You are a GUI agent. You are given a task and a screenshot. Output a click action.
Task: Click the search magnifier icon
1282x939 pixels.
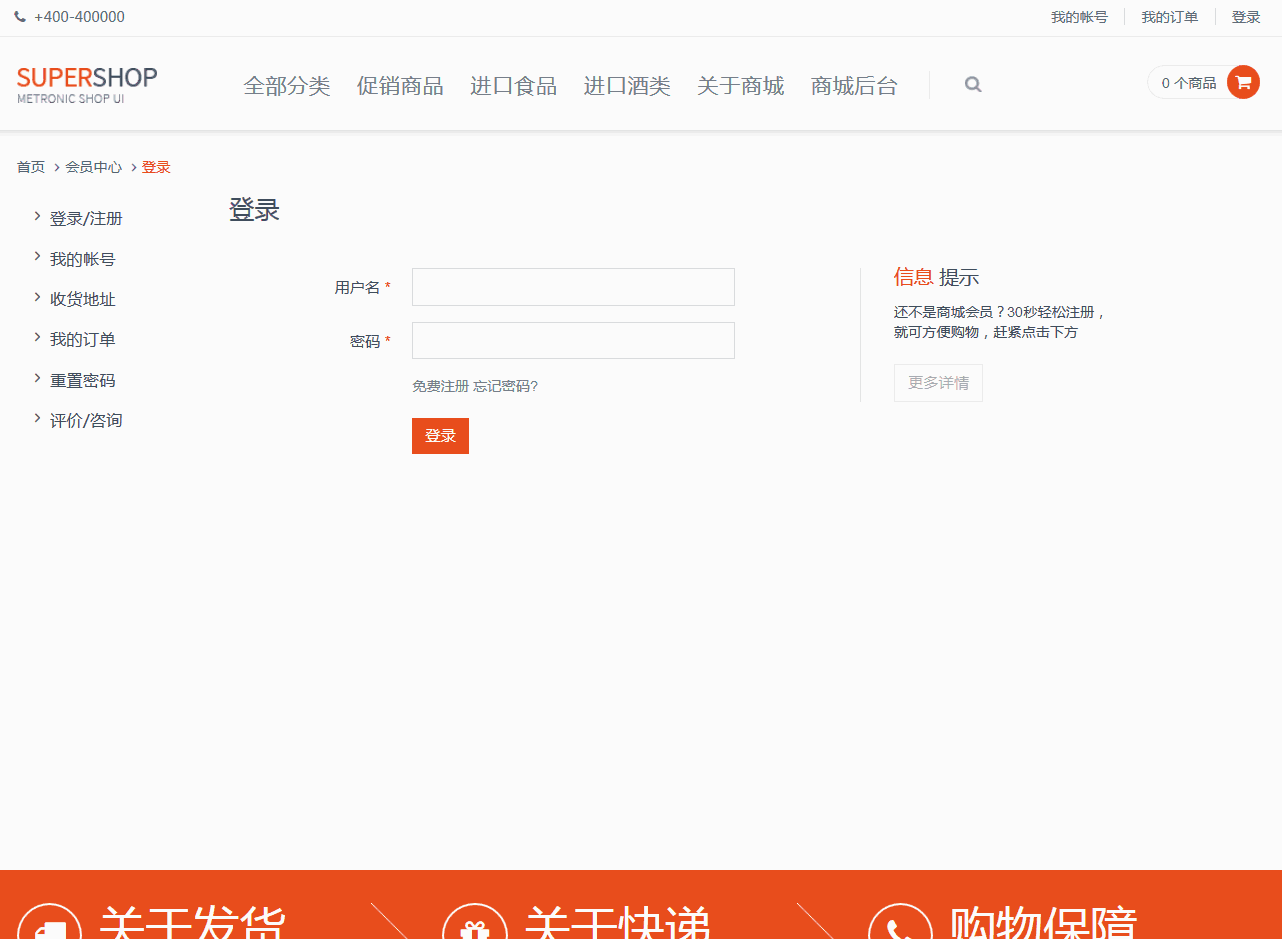973,85
